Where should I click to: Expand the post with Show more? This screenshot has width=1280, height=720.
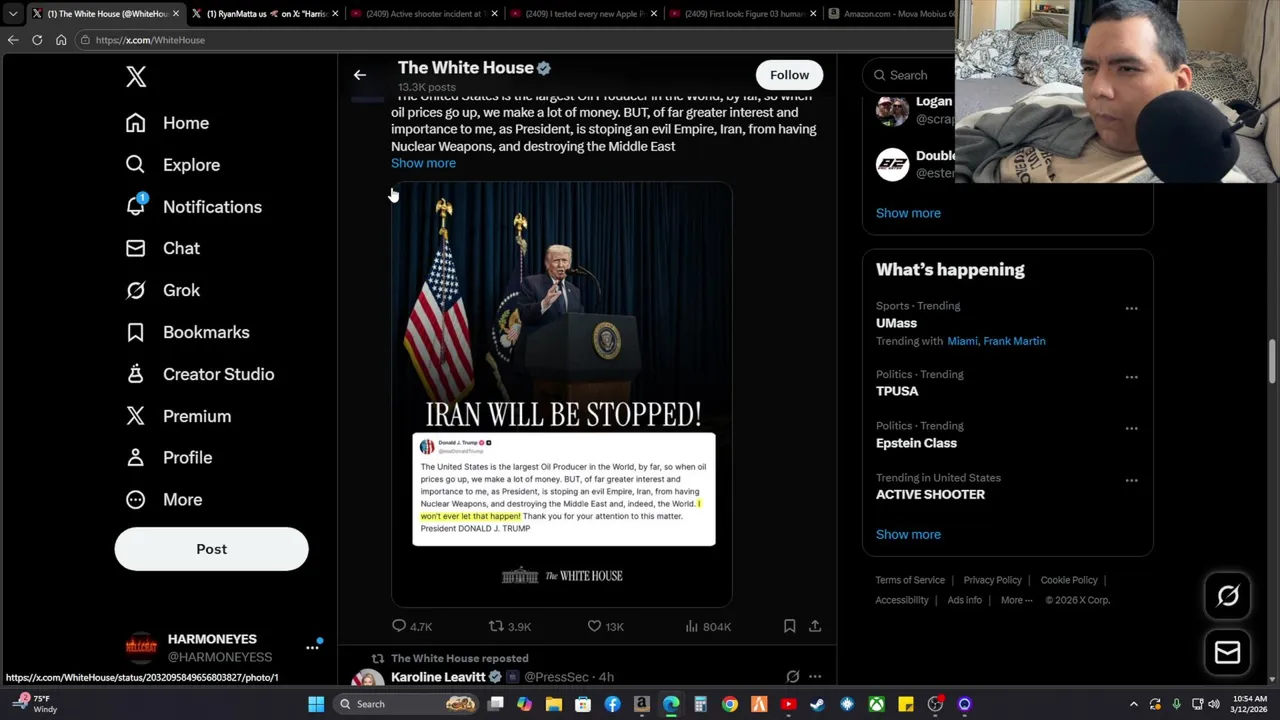tap(423, 163)
